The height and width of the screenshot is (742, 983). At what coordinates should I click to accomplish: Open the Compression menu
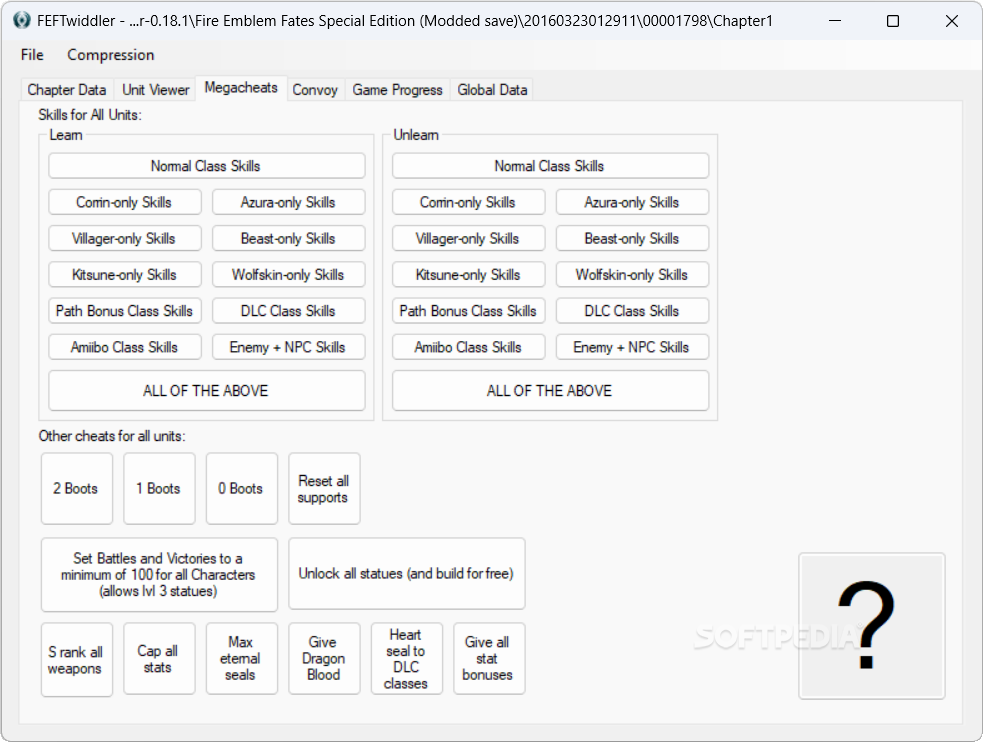(x=110, y=55)
